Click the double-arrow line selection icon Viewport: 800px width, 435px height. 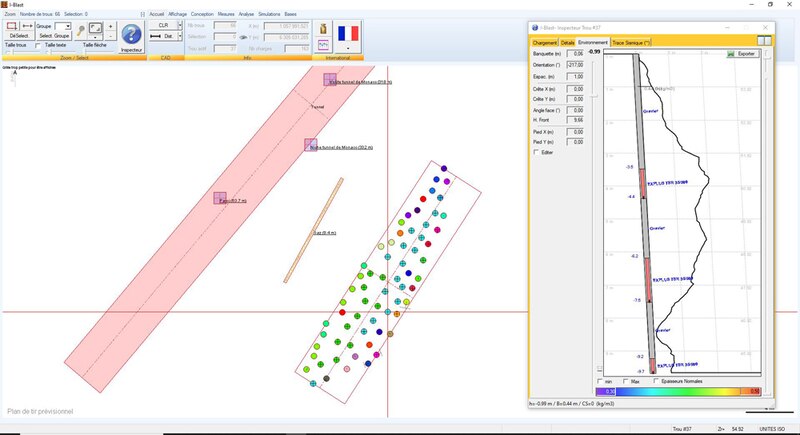click(x=27, y=26)
